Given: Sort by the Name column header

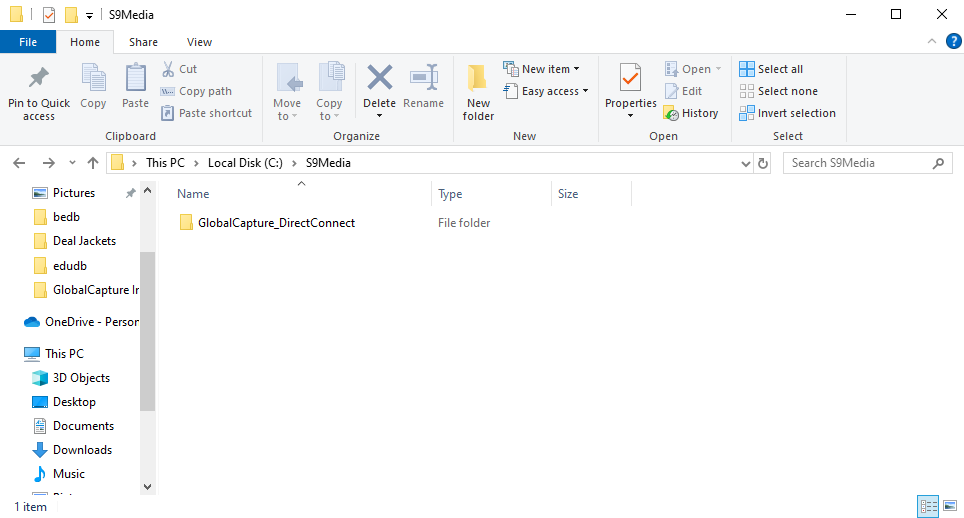Looking at the screenshot, I should click(x=194, y=194).
